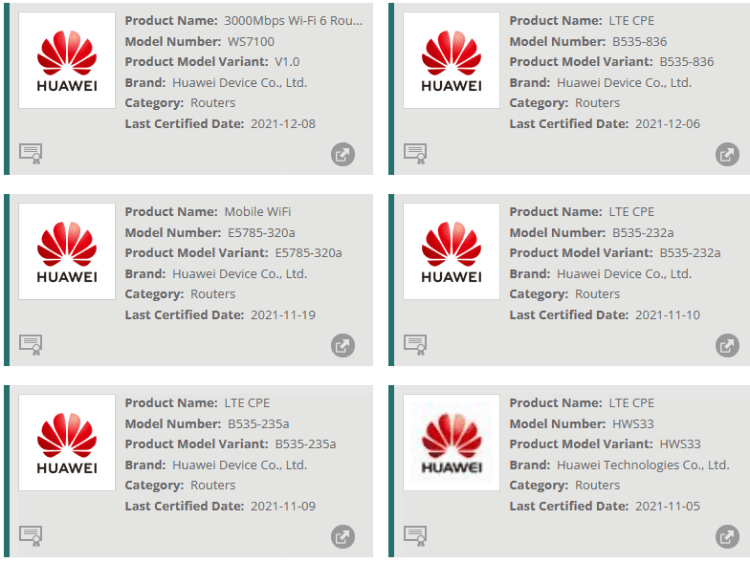Open external link for HWS33 card
Viewport: 750px width, 562px height.
tap(727, 537)
